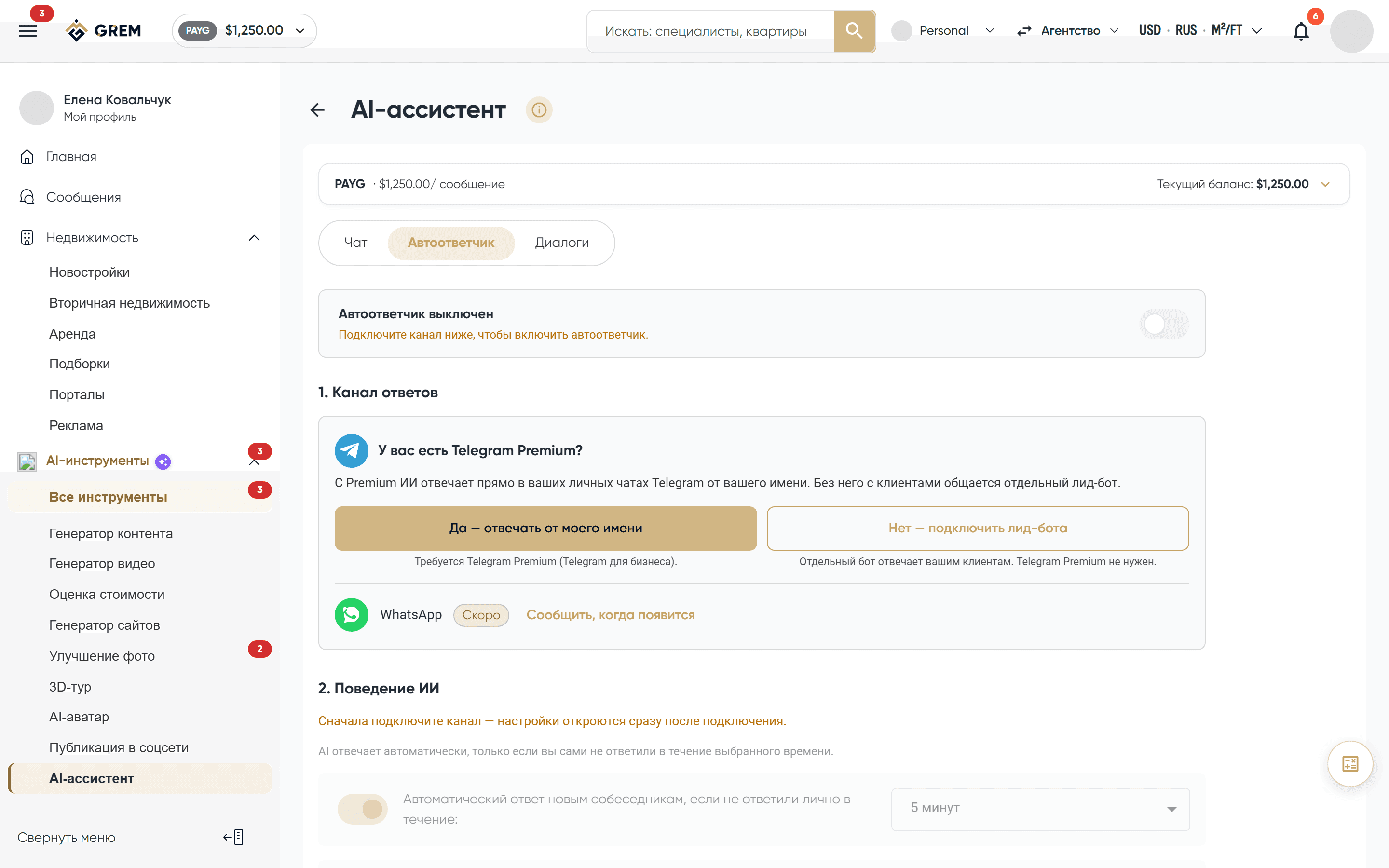Collapse the Недвижимость section
Viewport: 1389px width, 868px height.
click(x=254, y=238)
